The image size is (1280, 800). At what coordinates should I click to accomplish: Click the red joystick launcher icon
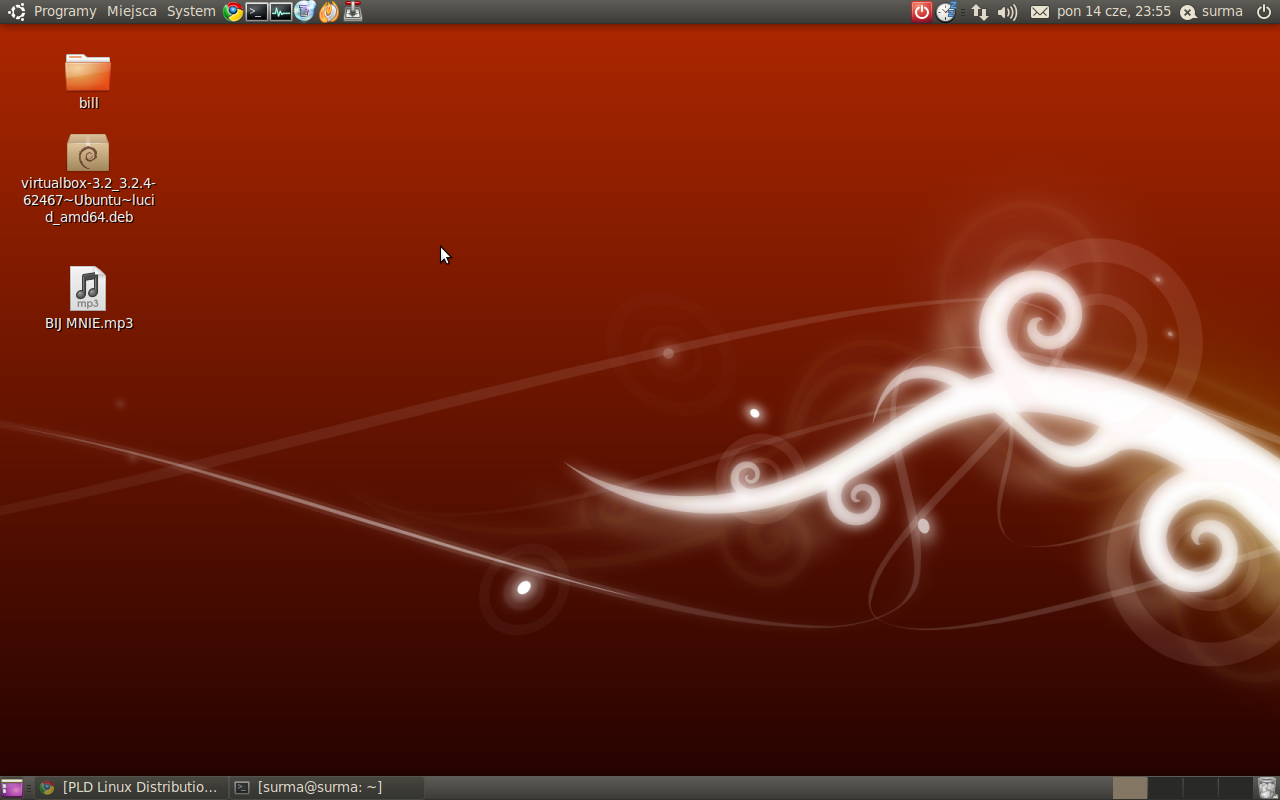point(353,12)
